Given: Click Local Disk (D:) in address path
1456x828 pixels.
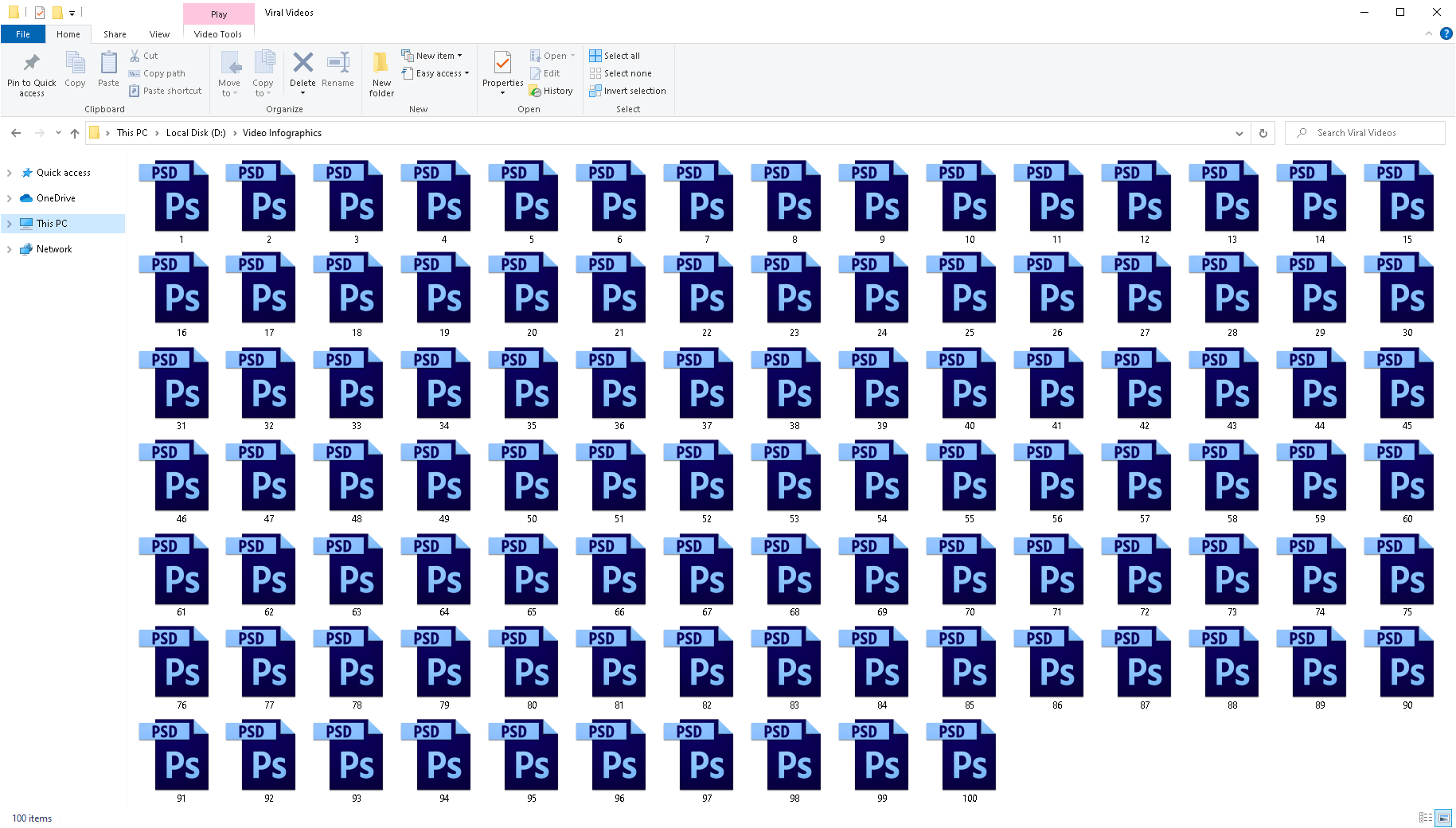Looking at the screenshot, I should click(x=196, y=133).
